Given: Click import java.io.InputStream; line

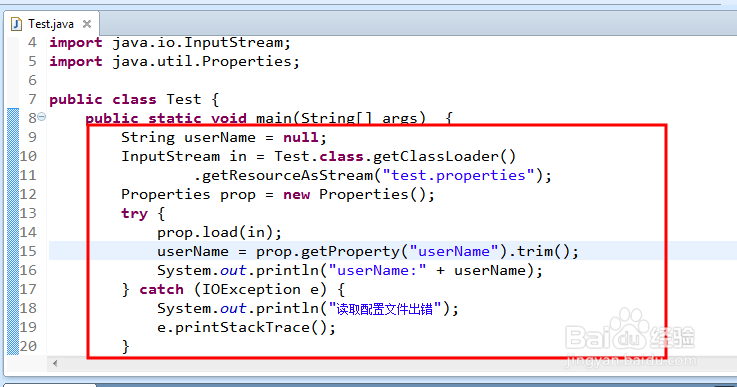Looking at the screenshot, I should 170,43.
